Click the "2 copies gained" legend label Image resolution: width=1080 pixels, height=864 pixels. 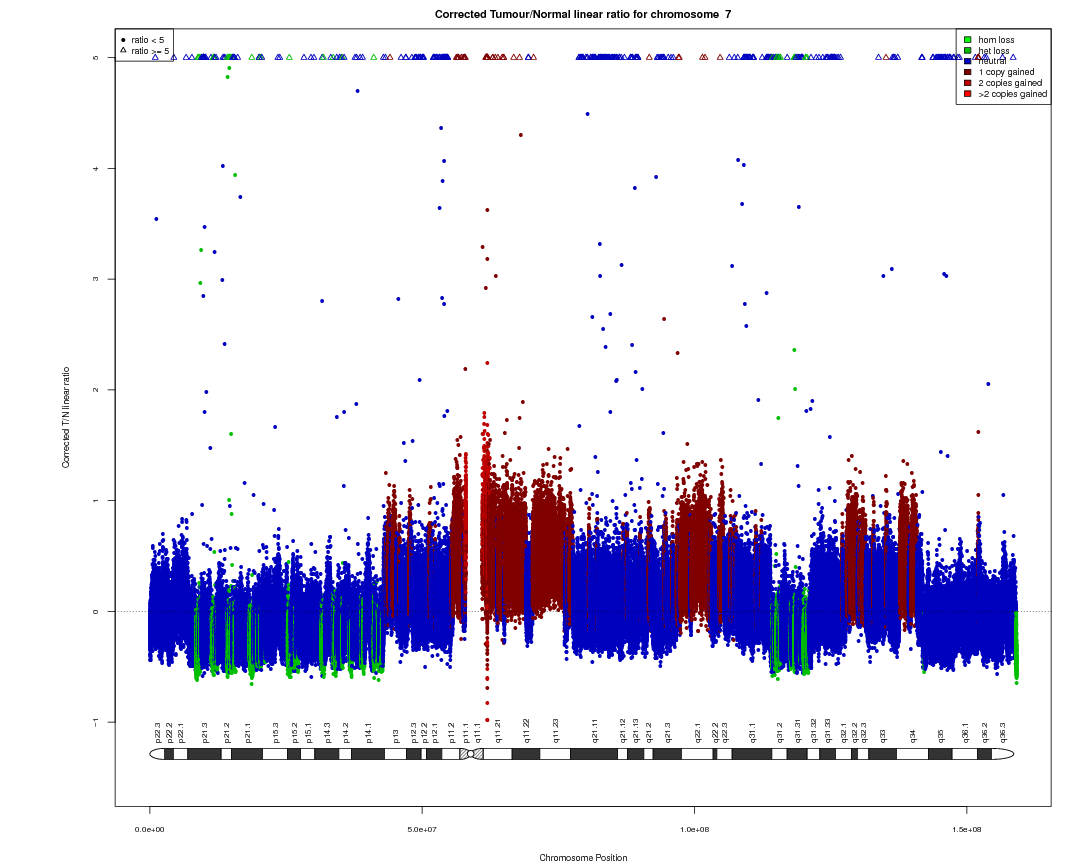[x=1010, y=83]
